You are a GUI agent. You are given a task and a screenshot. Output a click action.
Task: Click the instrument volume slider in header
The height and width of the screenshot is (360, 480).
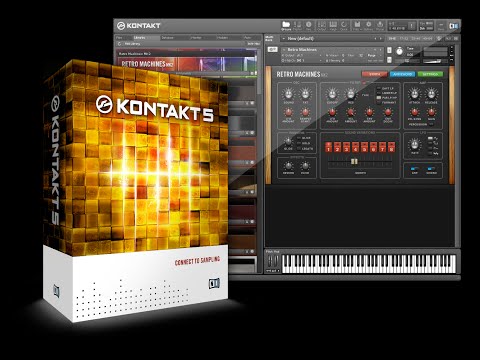click(x=435, y=61)
